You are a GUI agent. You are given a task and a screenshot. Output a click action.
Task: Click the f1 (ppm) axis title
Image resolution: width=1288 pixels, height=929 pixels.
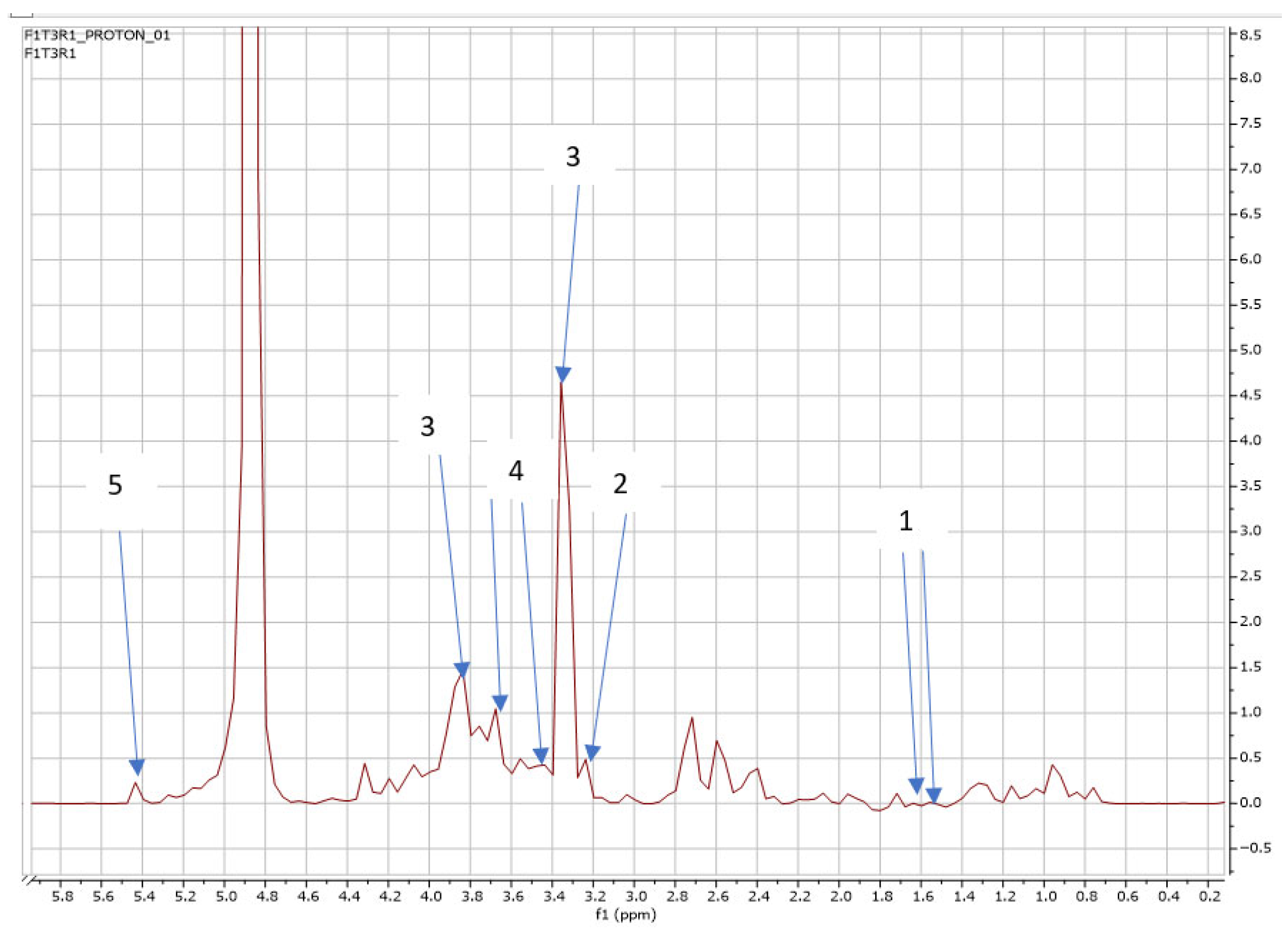[x=625, y=915]
